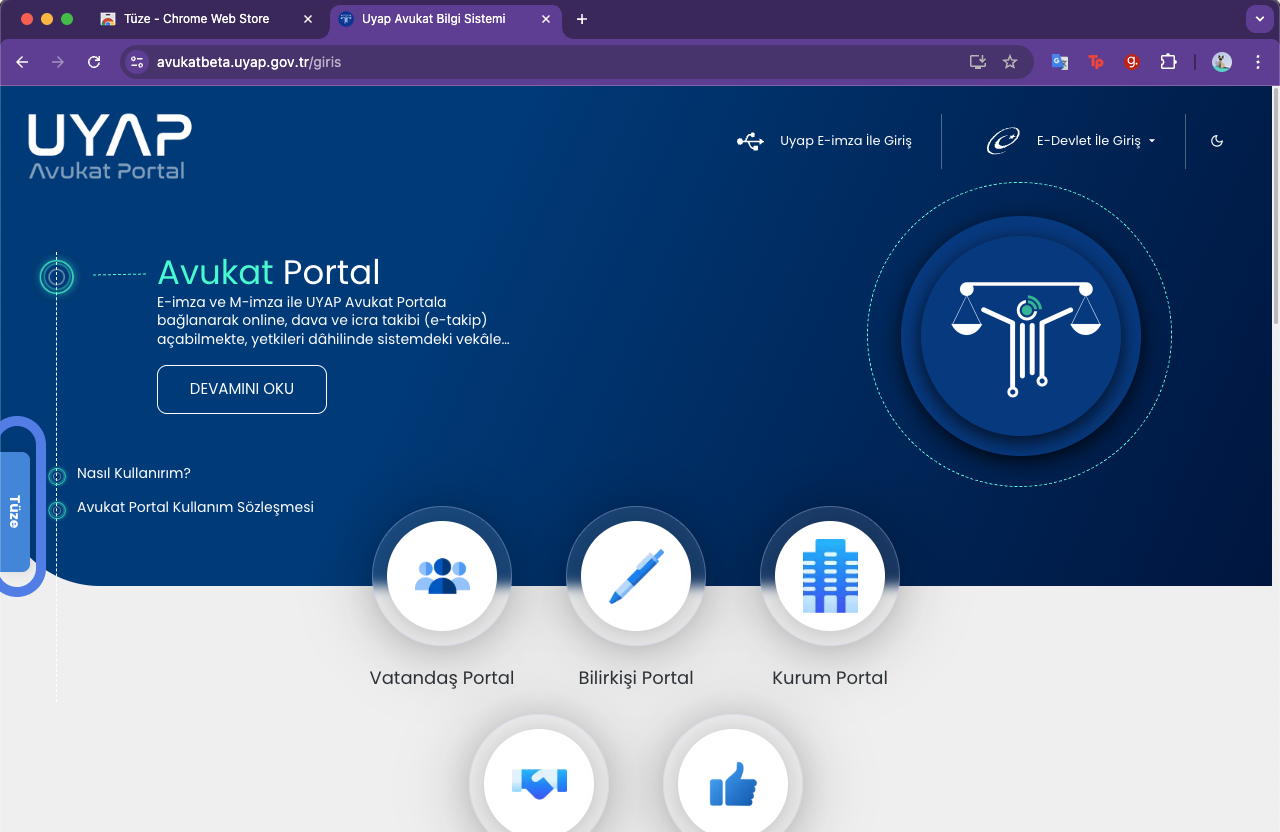
Task: Click the target bullet beside Avukat Portal
Action: pos(57,276)
